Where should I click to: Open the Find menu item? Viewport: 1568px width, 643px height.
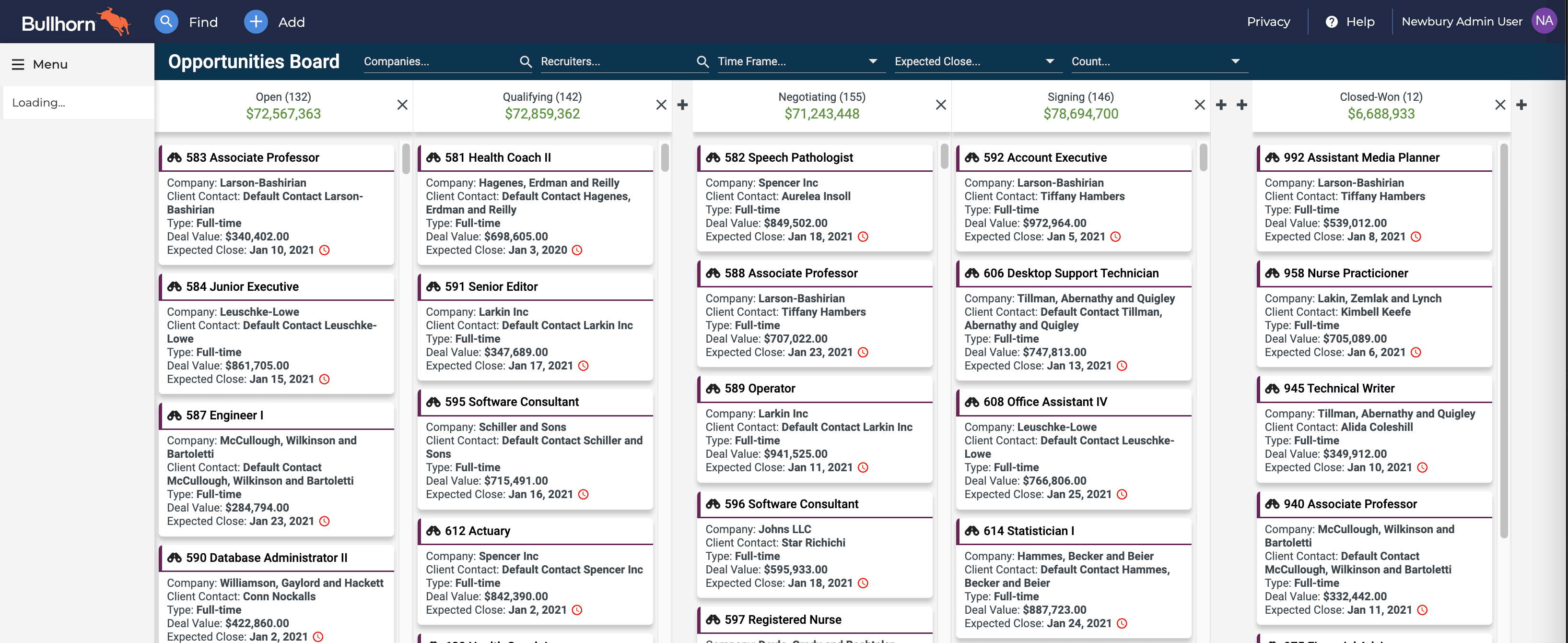[x=203, y=23]
